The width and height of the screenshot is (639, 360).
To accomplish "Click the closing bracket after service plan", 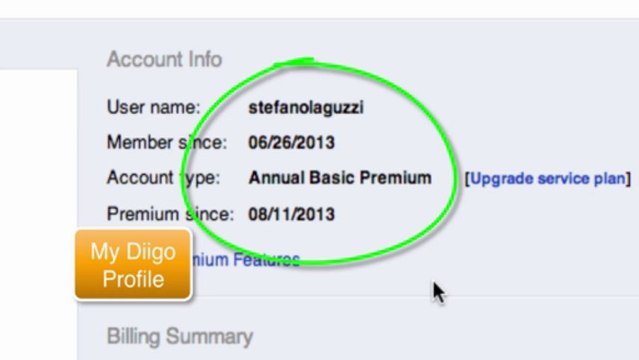I will pos(628,179).
